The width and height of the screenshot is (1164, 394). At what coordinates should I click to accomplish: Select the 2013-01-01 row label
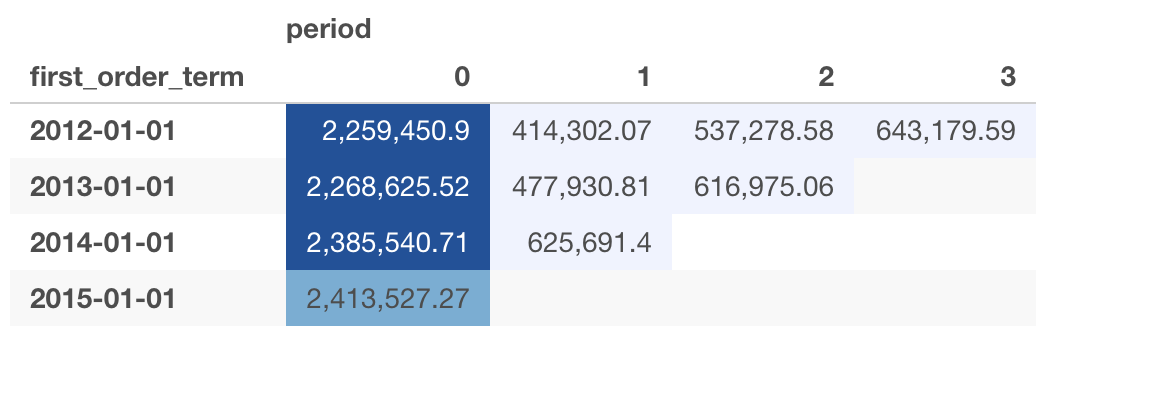click(103, 186)
